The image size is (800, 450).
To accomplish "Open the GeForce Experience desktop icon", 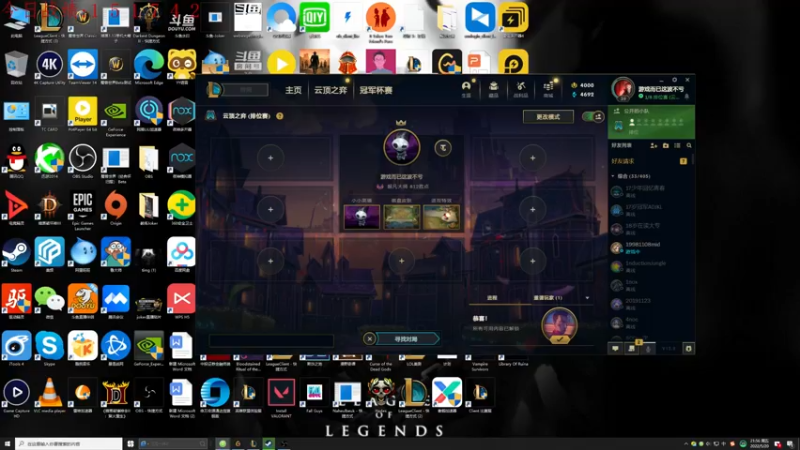I will 115,116.
